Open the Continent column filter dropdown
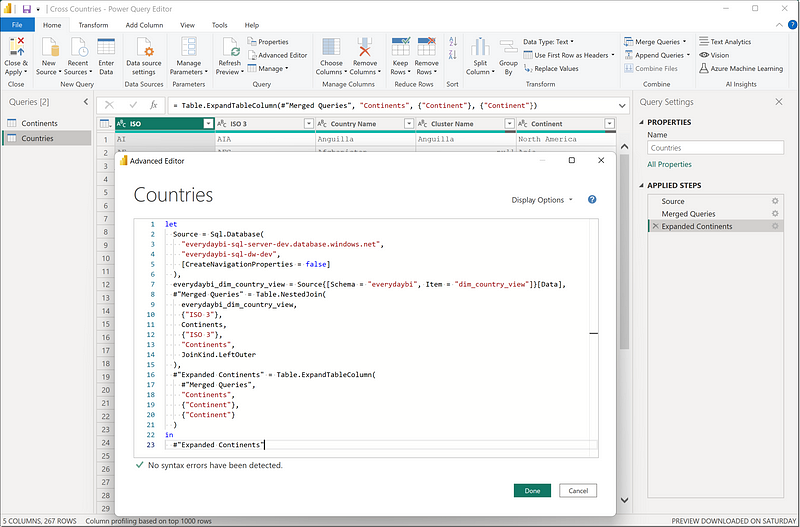 click(x=610, y=124)
